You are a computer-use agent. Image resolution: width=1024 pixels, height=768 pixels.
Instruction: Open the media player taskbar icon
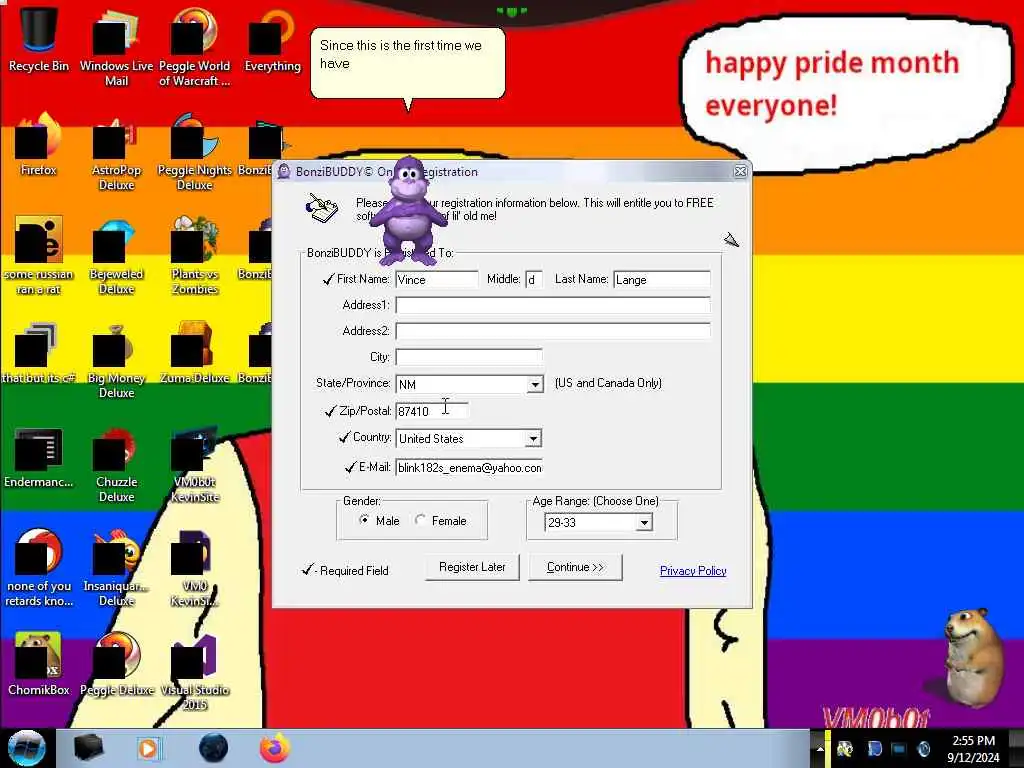148,748
